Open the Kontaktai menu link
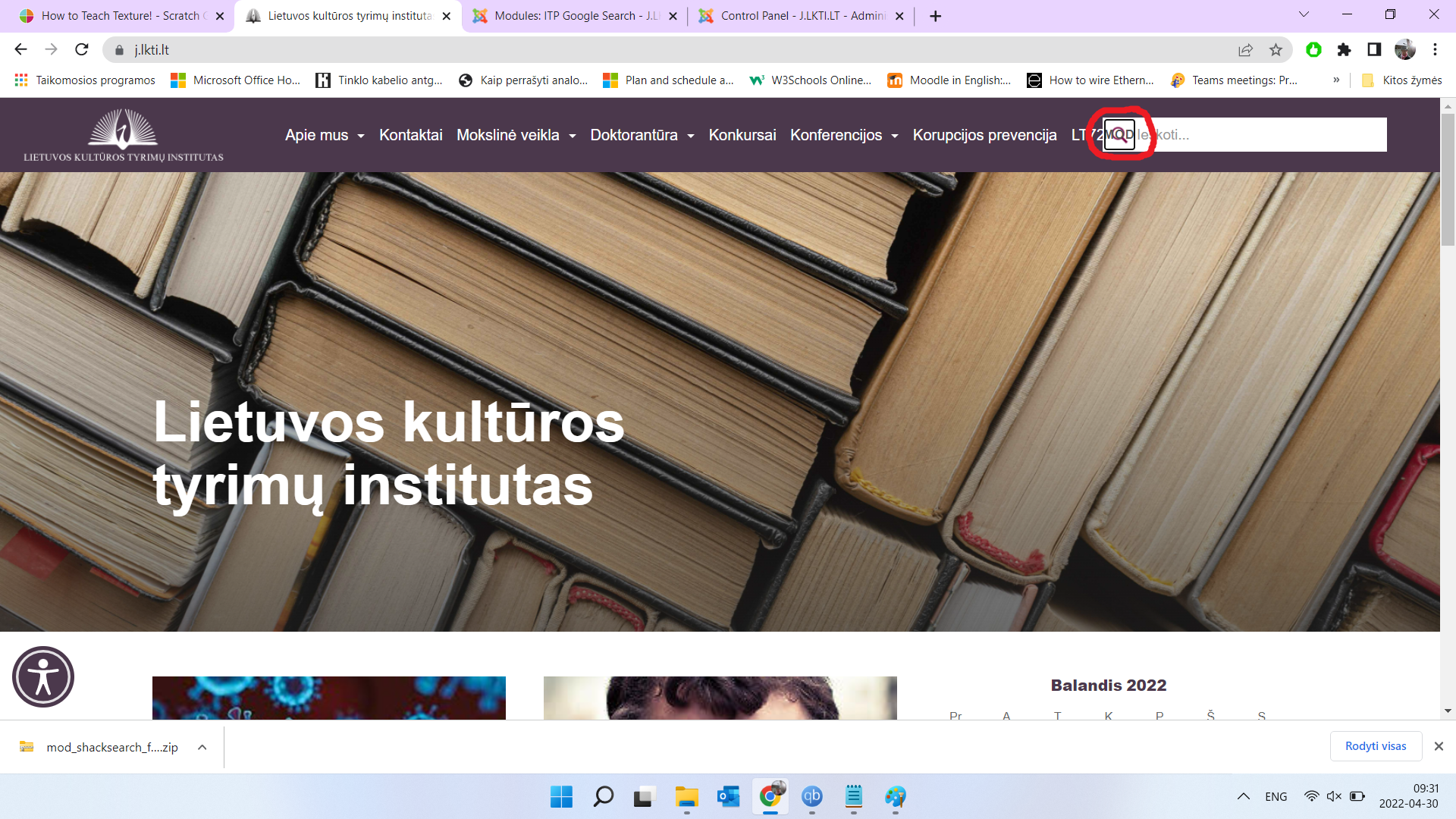Image resolution: width=1456 pixels, height=819 pixels. pos(410,136)
